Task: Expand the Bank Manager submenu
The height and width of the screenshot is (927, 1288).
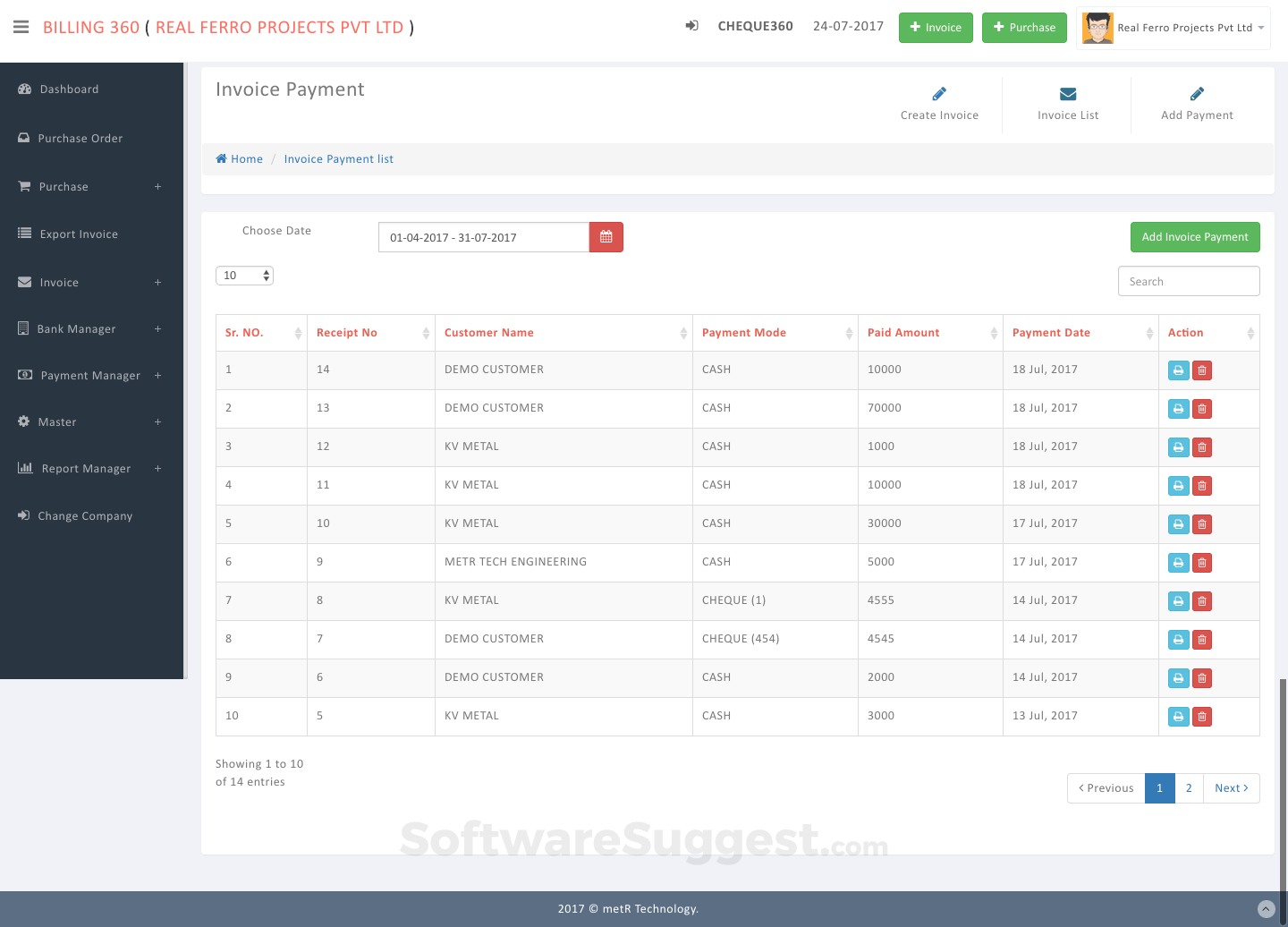Action: click(x=157, y=328)
